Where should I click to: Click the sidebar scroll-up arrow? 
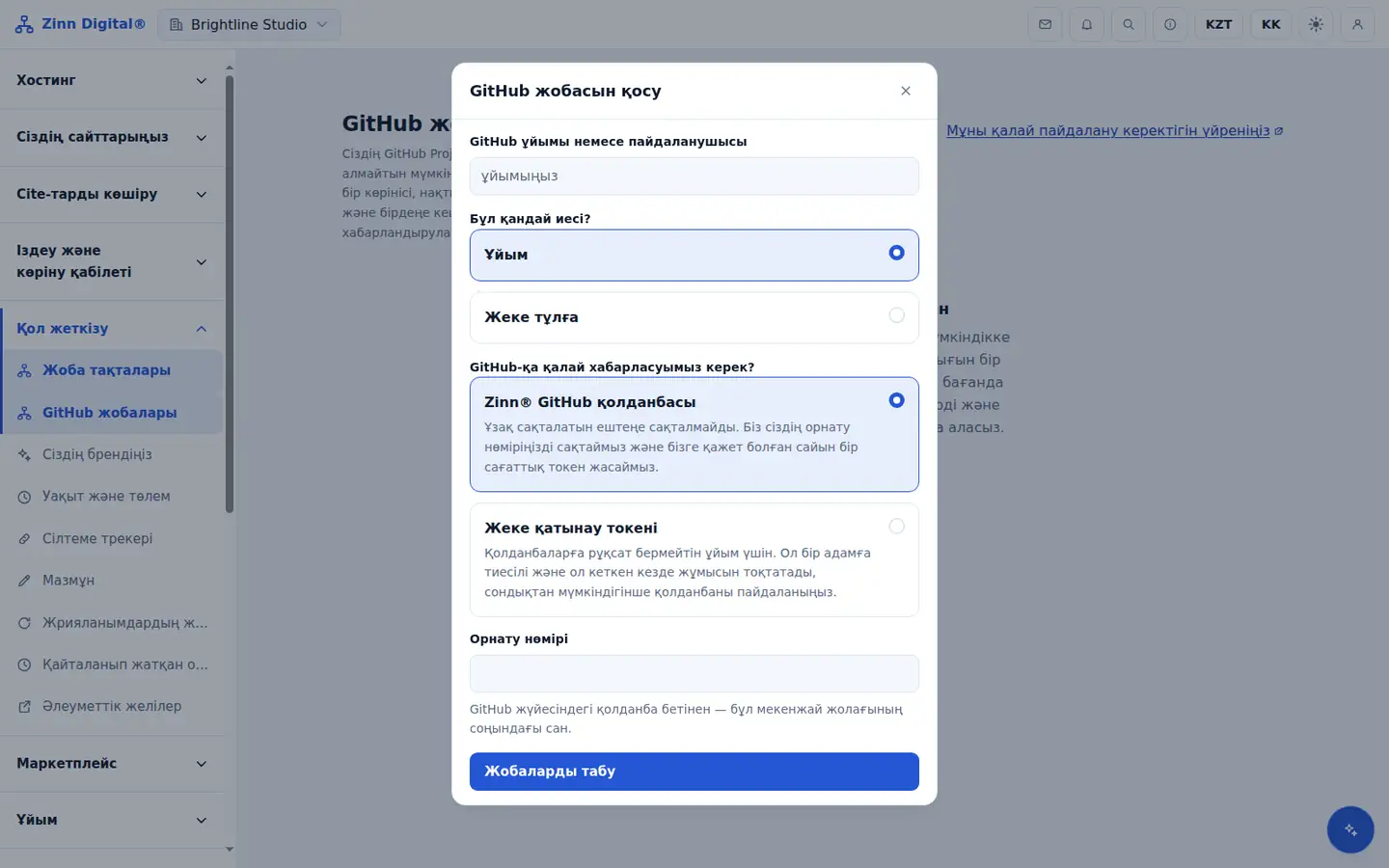(x=230, y=68)
